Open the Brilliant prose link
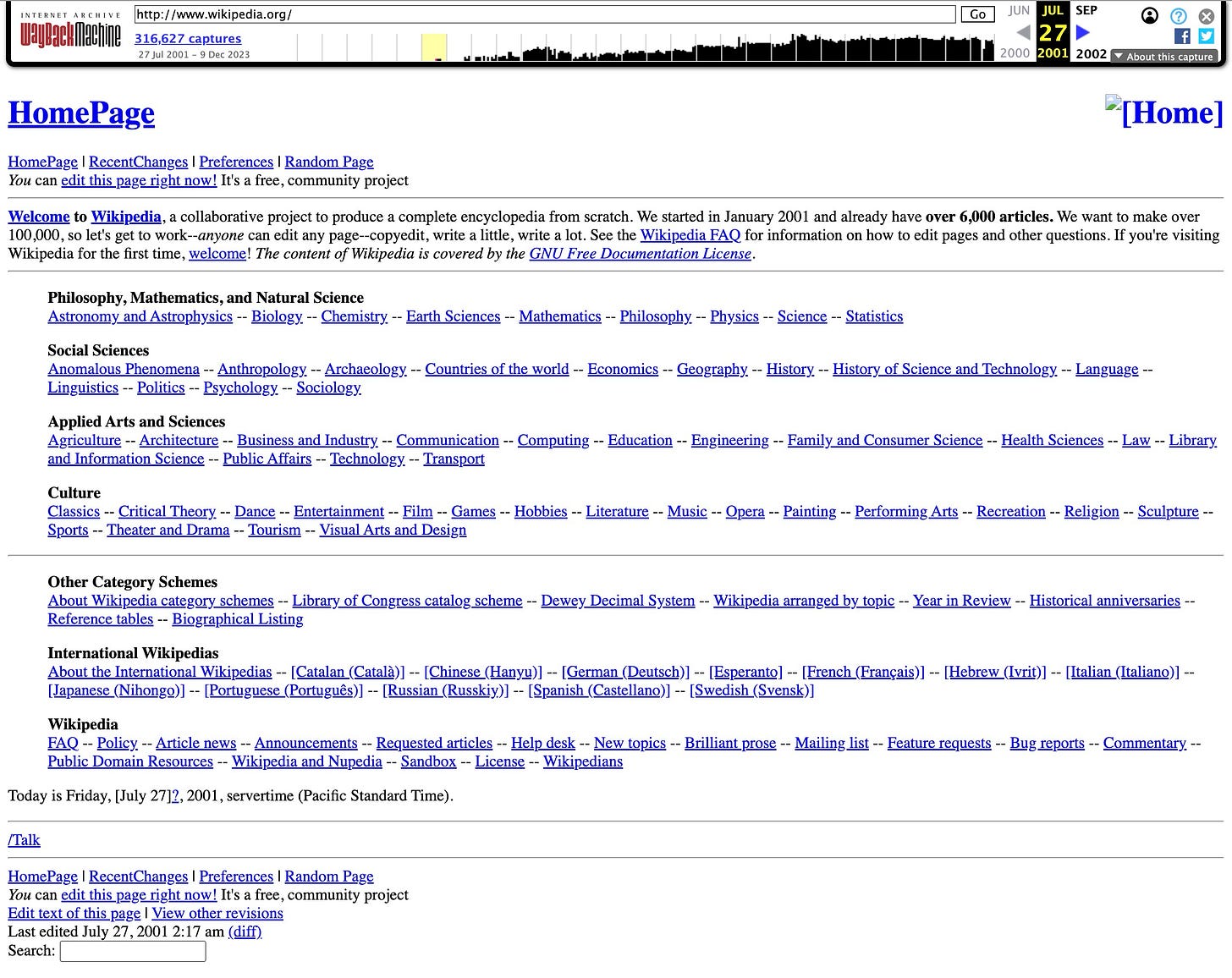The height and width of the screenshot is (978, 1232). [x=730, y=743]
